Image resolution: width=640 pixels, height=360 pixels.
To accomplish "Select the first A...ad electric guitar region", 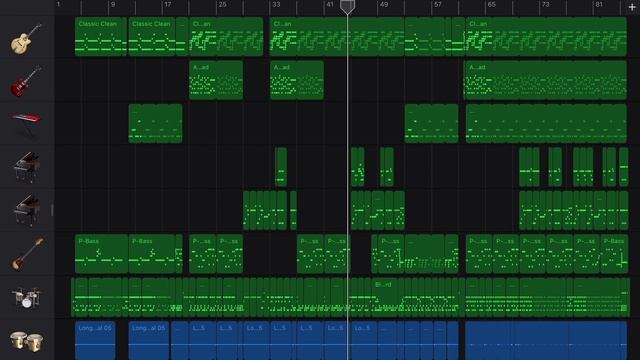I will (x=216, y=80).
